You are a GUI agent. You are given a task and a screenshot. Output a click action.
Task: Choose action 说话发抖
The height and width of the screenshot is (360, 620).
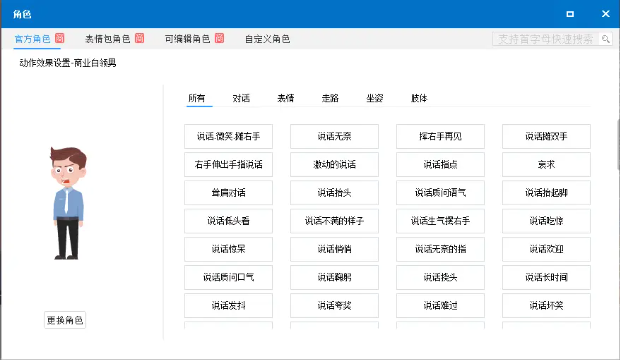pos(229,305)
